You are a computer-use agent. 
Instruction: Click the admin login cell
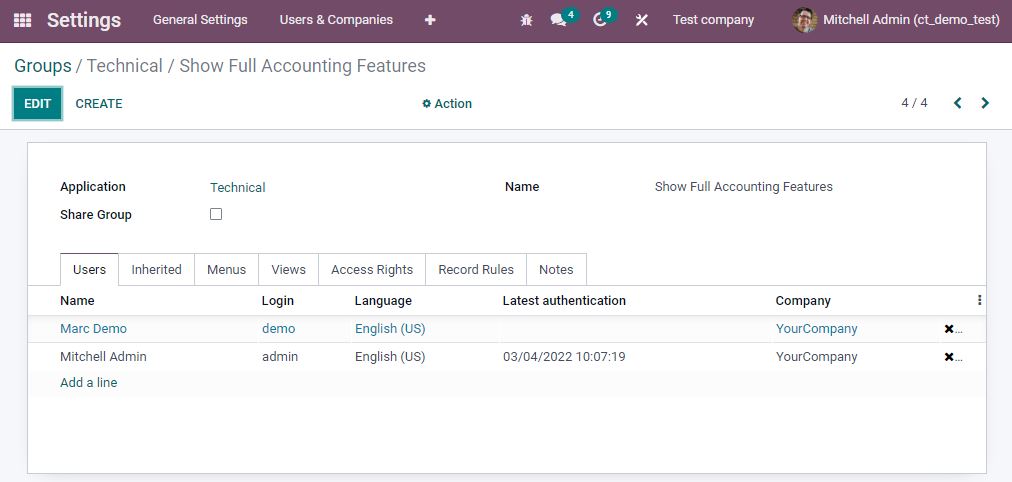[x=280, y=356]
